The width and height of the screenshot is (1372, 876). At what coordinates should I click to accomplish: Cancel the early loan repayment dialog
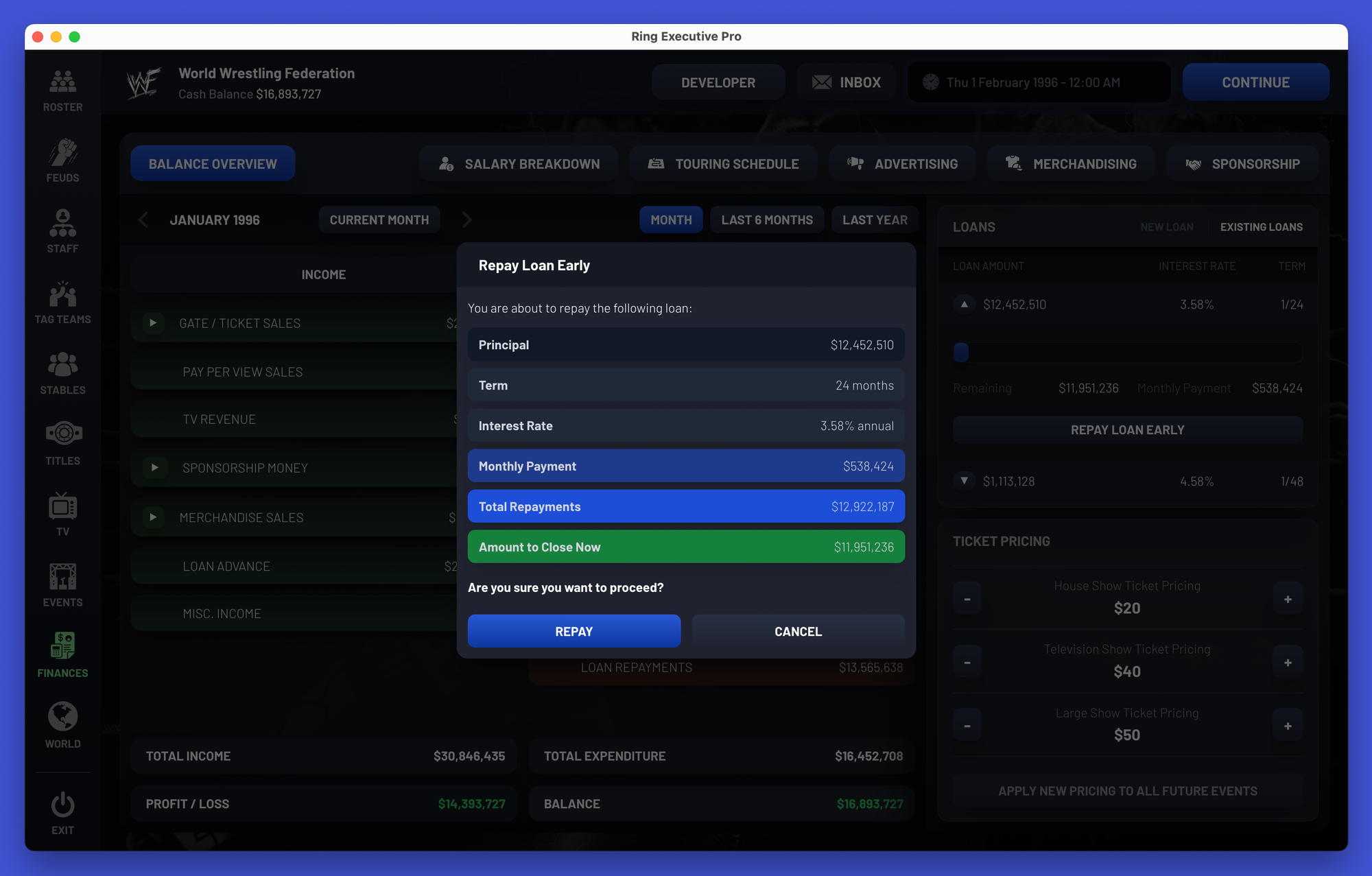click(798, 631)
